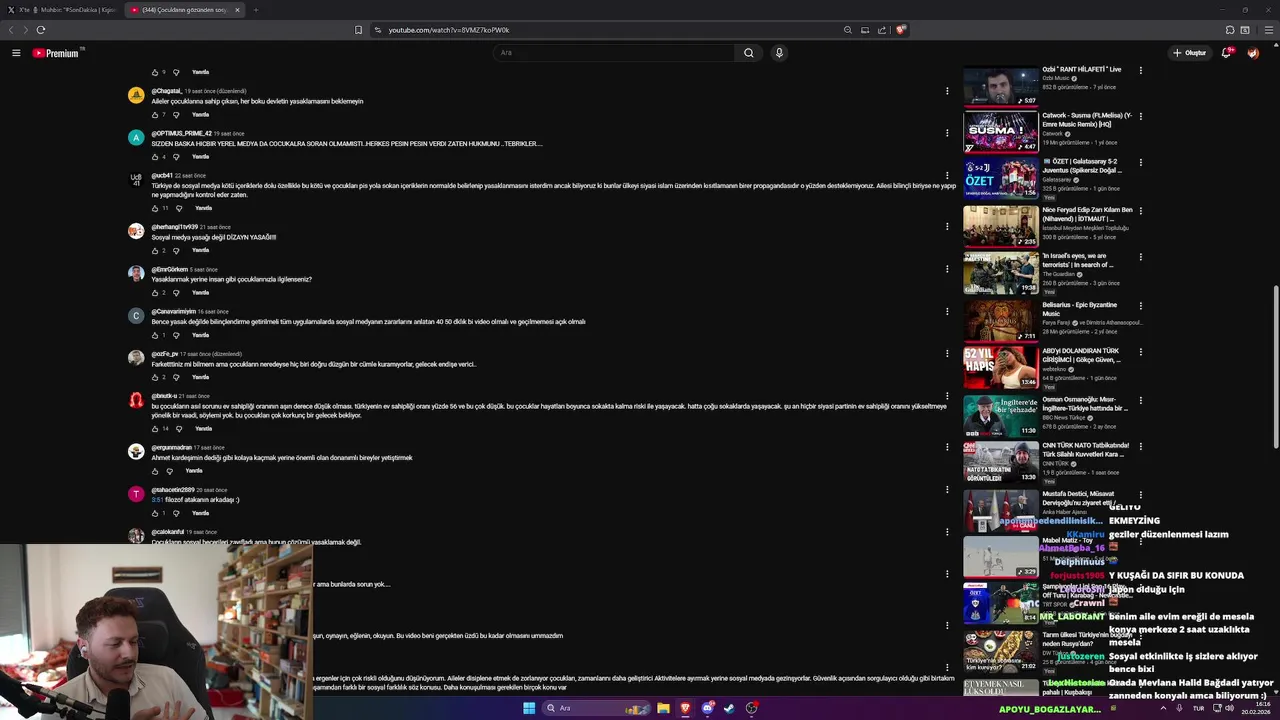Like the @ergunmadran comment
1280x720 pixels.
point(155,471)
